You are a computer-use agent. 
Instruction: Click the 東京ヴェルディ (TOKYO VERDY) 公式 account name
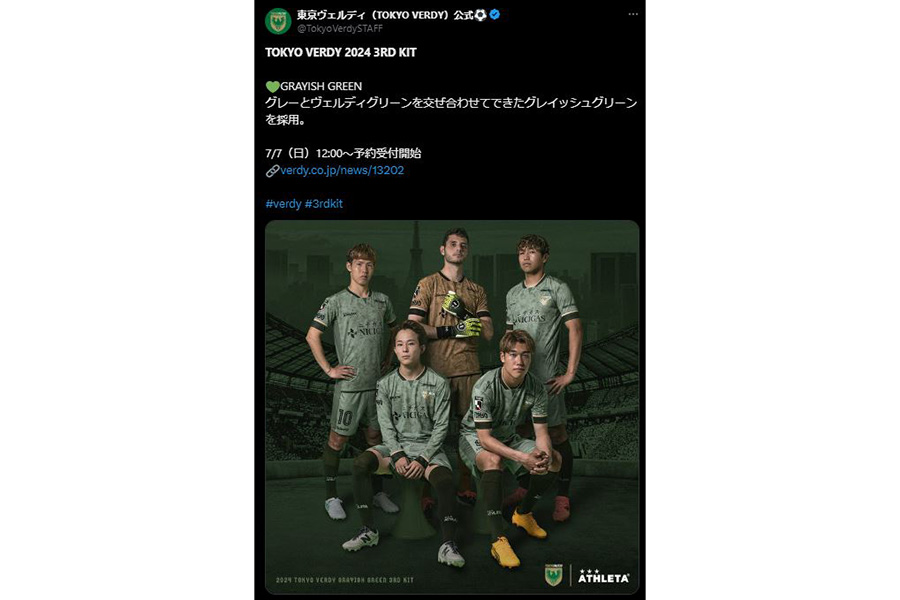tap(385, 15)
